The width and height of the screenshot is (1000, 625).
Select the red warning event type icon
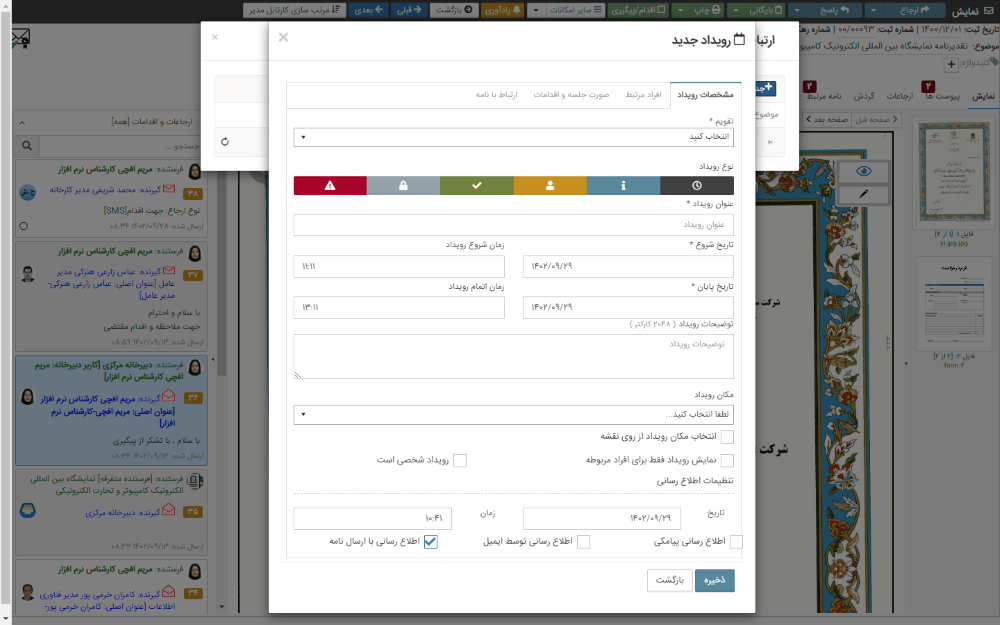click(x=330, y=185)
